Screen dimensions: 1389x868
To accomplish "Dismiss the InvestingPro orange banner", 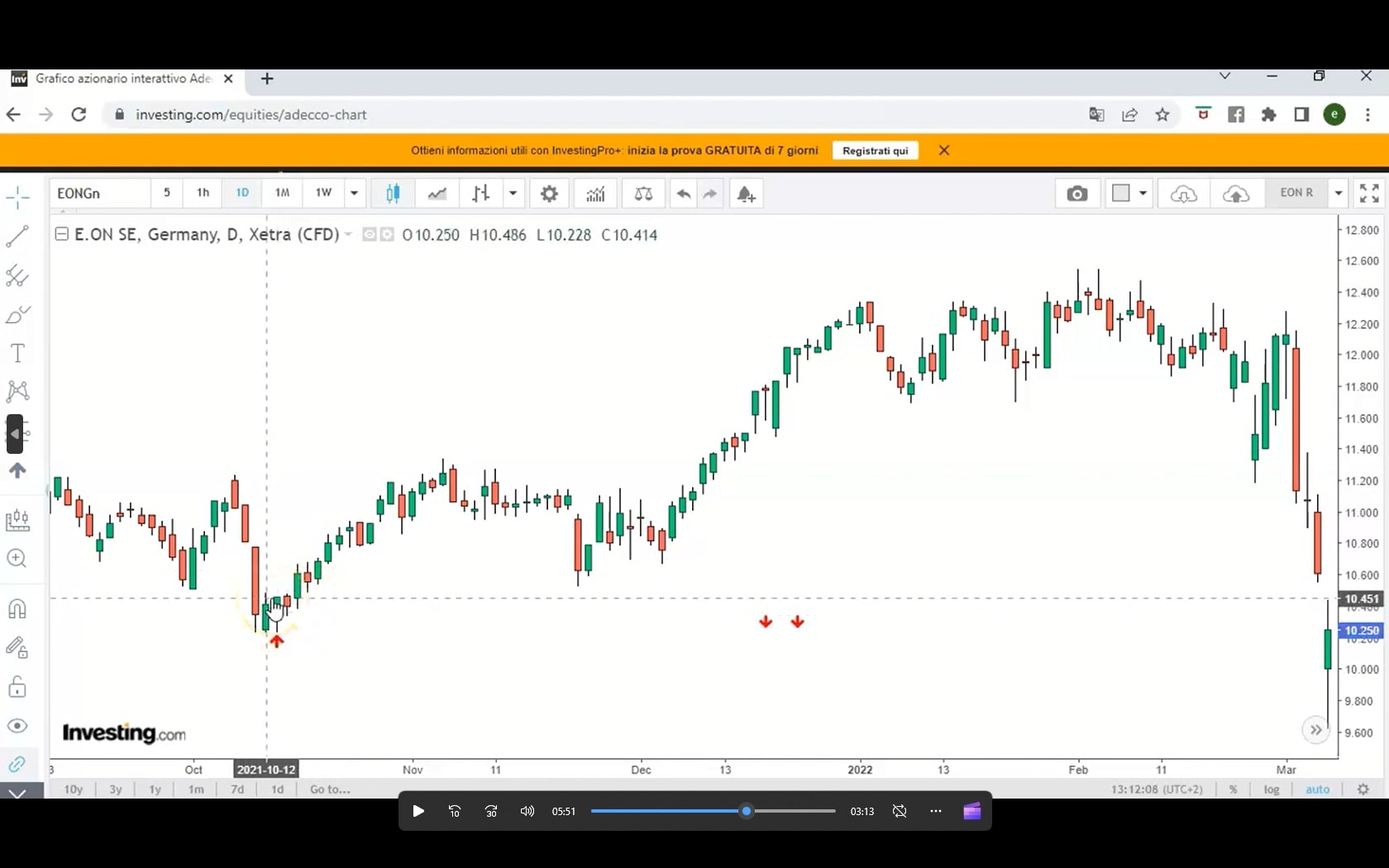I will [x=944, y=150].
